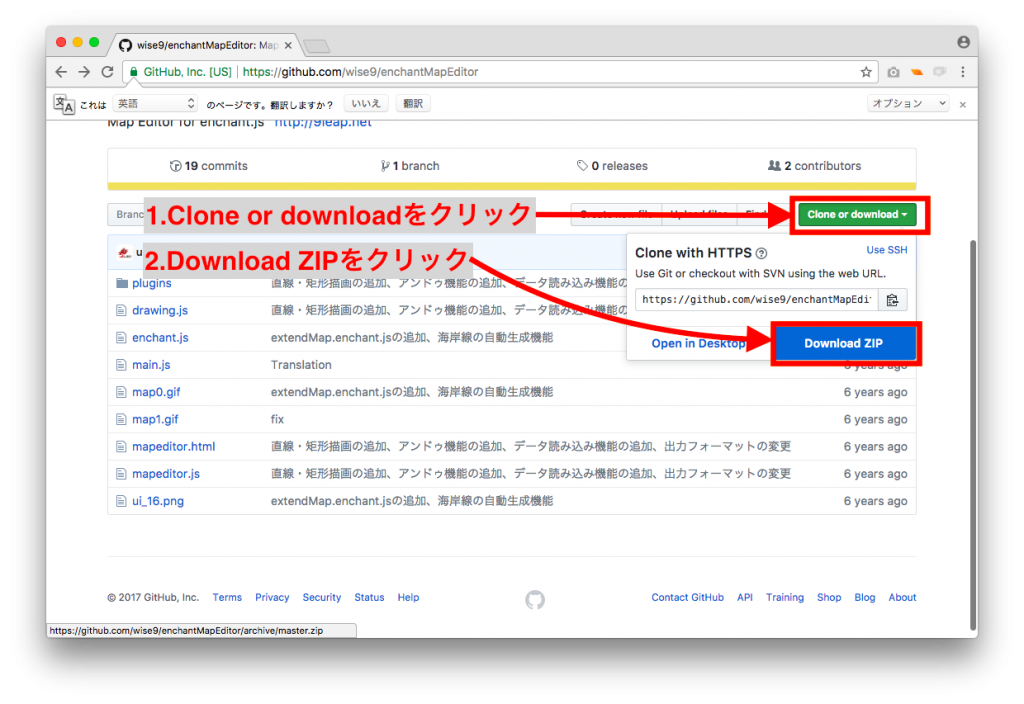Viewport: 1024px width, 704px height.
Task: Open the Clone or download dropdown
Action: (x=857, y=214)
